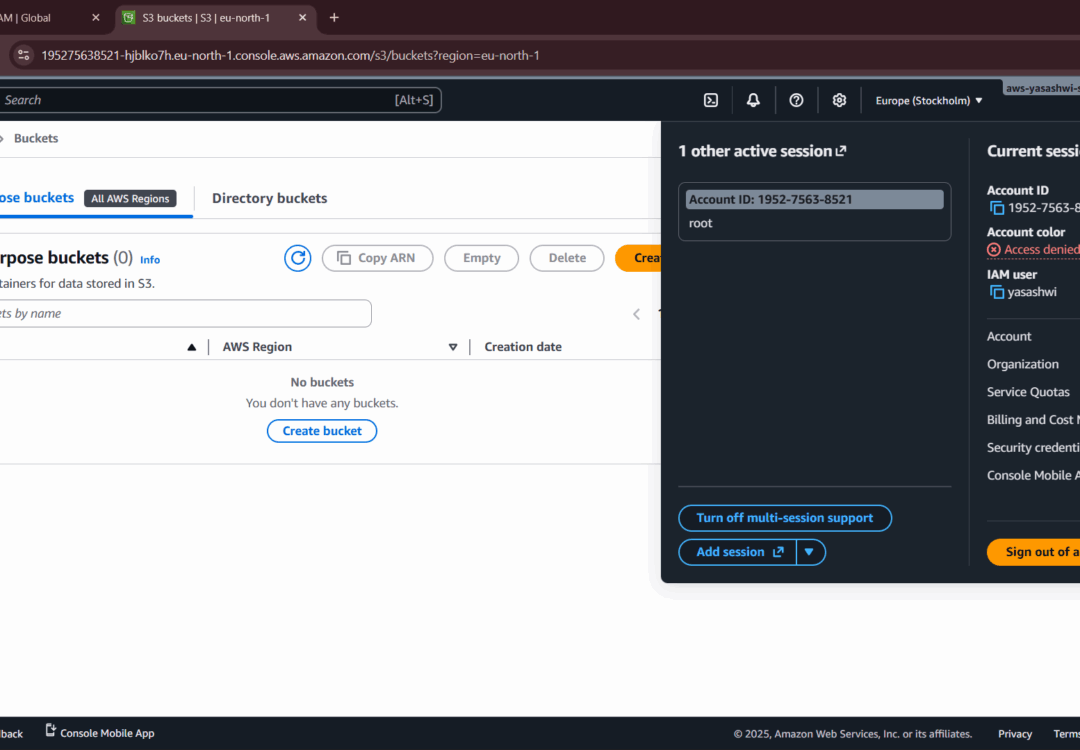Refresh the buckets list

(297, 258)
